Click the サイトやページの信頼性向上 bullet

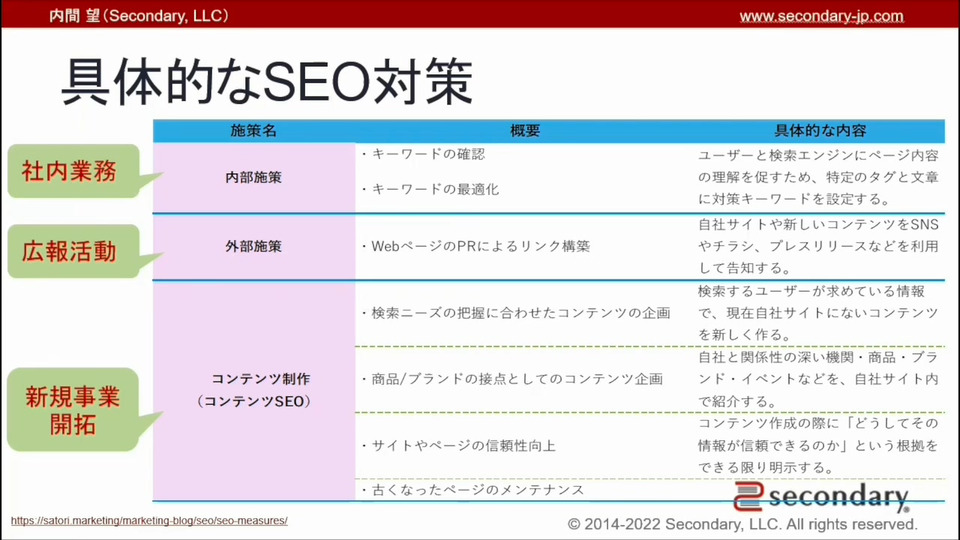pos(458,446)
